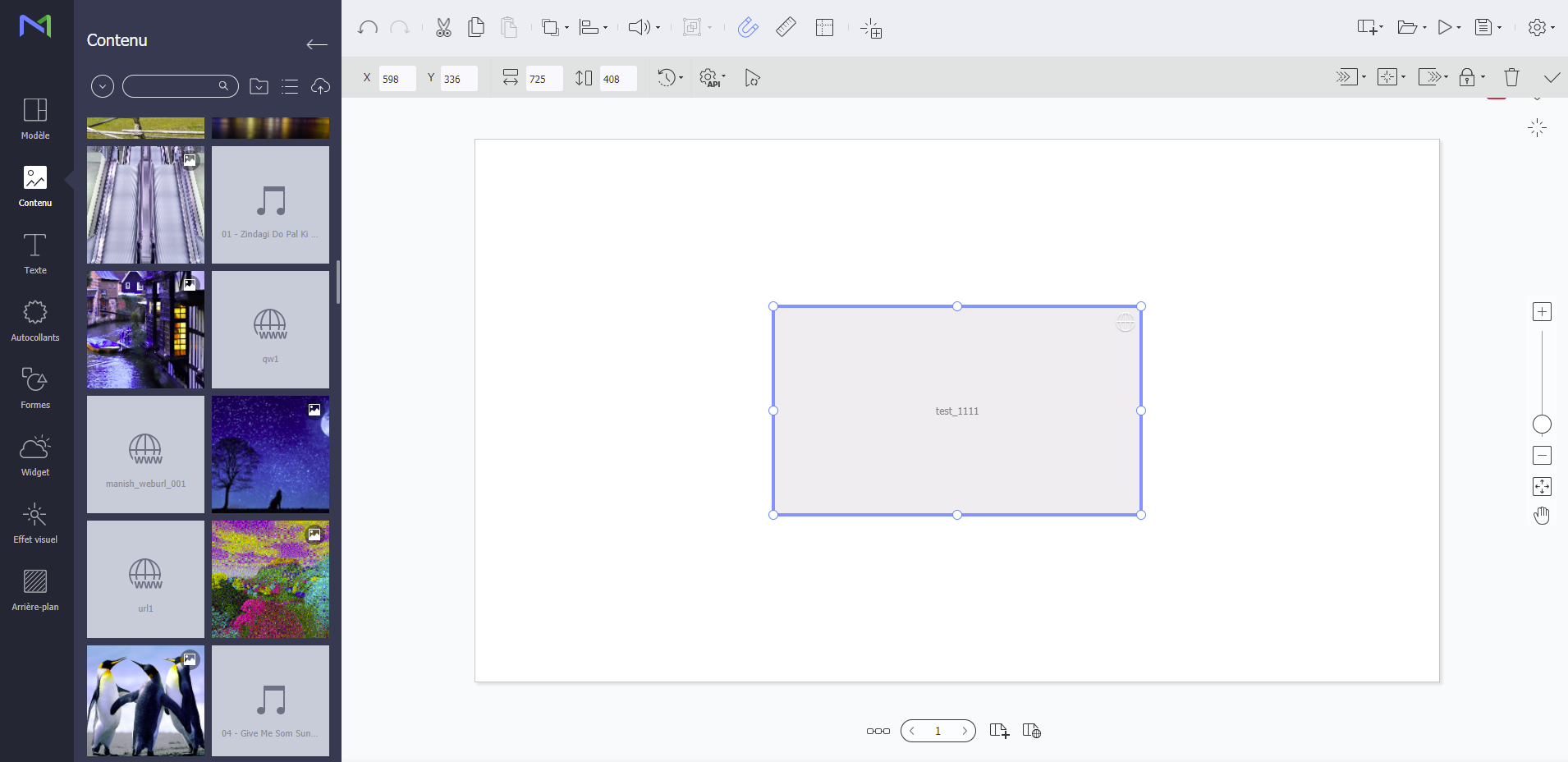Click the upload cloud icon in Contenu
The height and width of the screenshot is (762, 1568).
[320, 86]
